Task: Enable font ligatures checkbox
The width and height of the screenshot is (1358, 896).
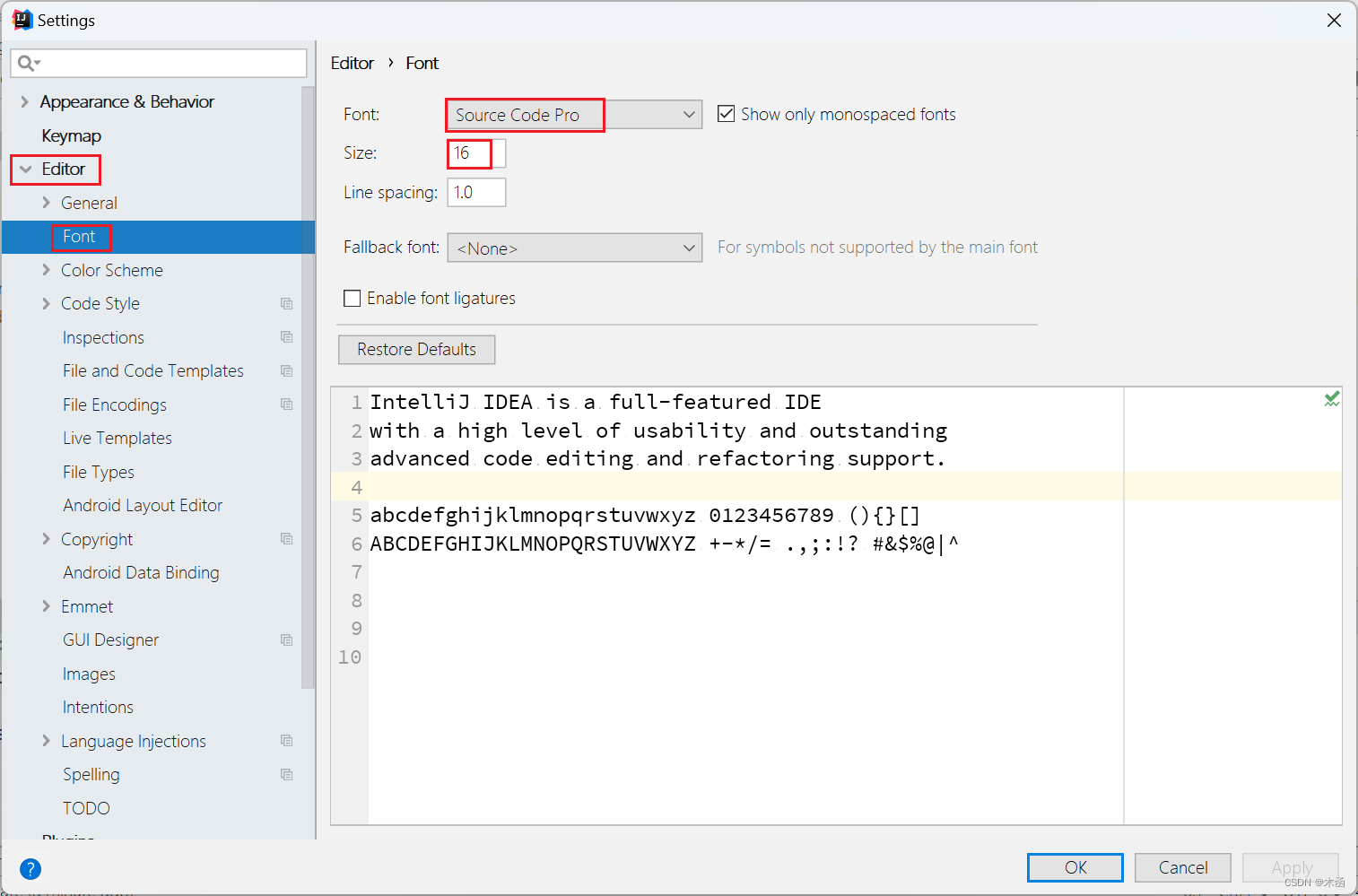Action: click(353, 298)
